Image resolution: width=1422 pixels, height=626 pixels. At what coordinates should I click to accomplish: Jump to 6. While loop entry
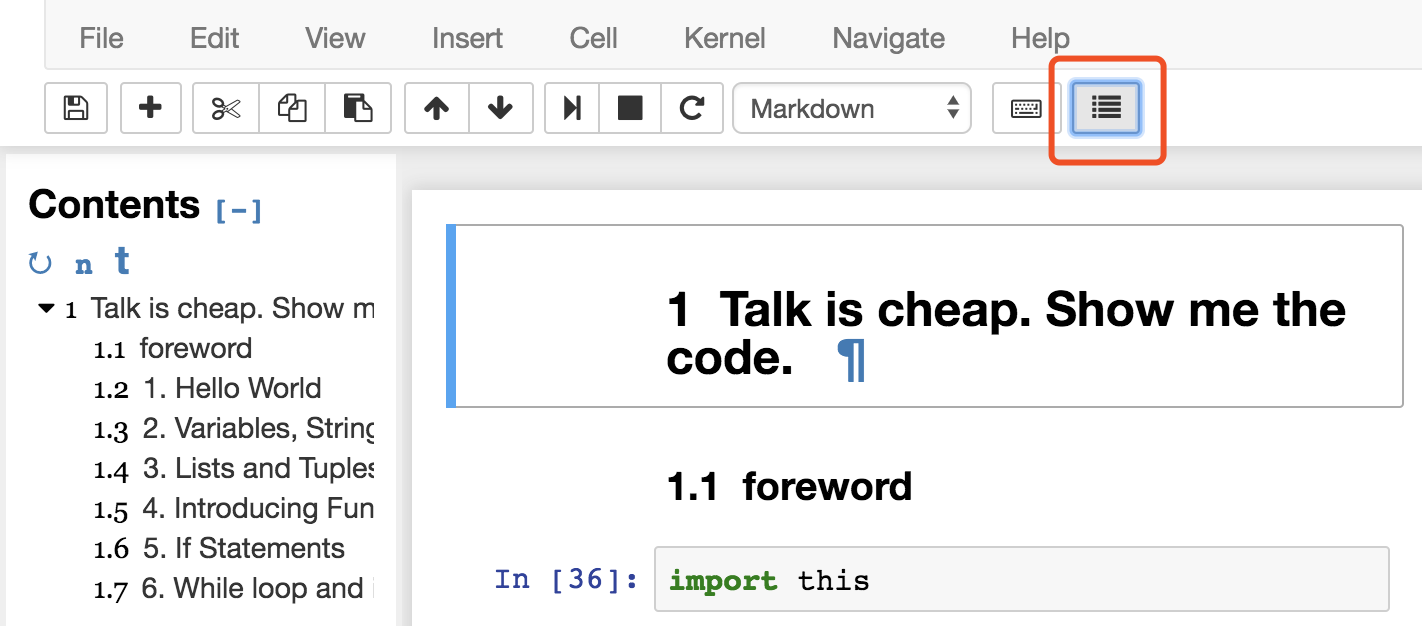(258, 588)
